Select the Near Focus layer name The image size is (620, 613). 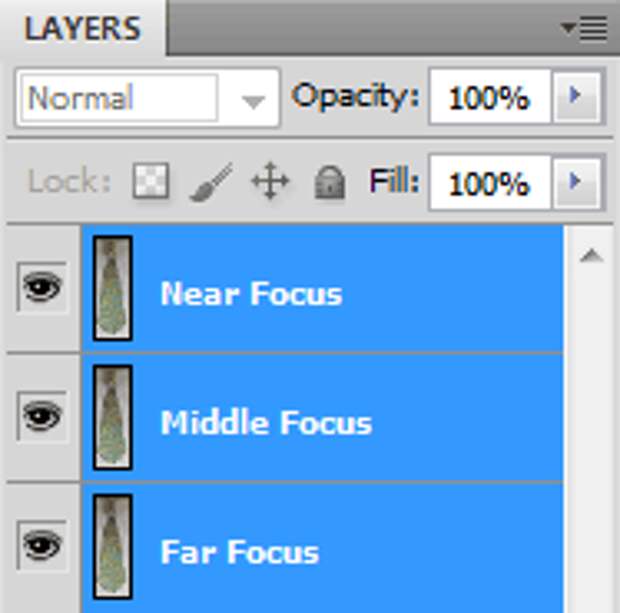click(251, 294)
